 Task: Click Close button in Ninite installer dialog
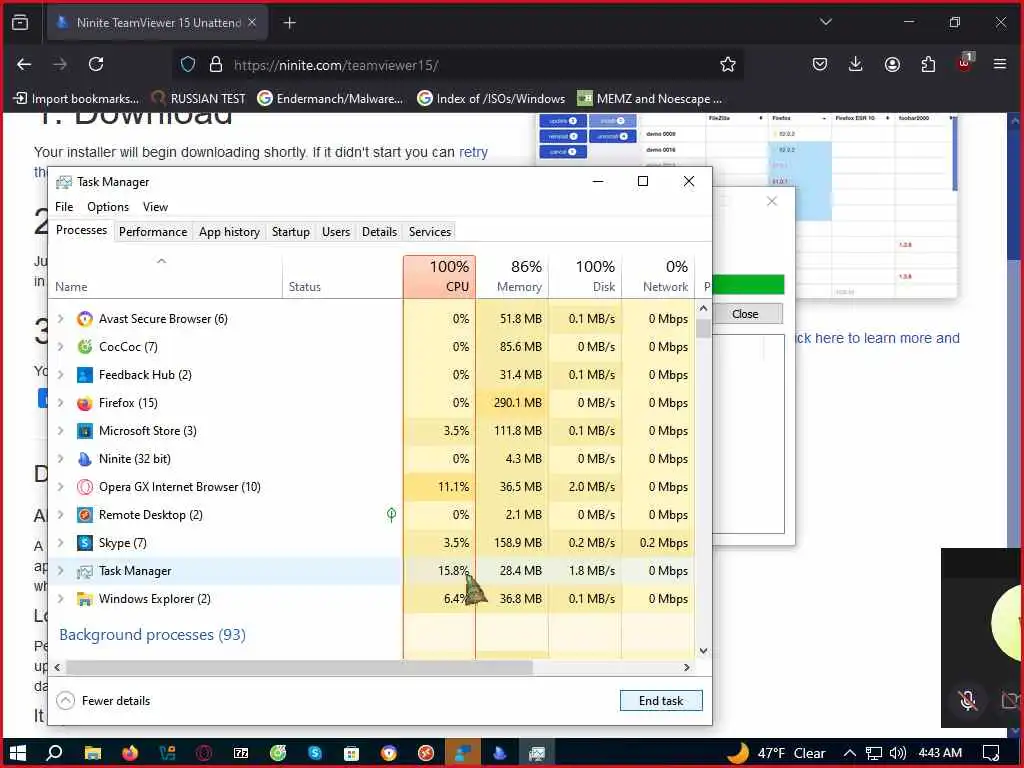point(745,314)
